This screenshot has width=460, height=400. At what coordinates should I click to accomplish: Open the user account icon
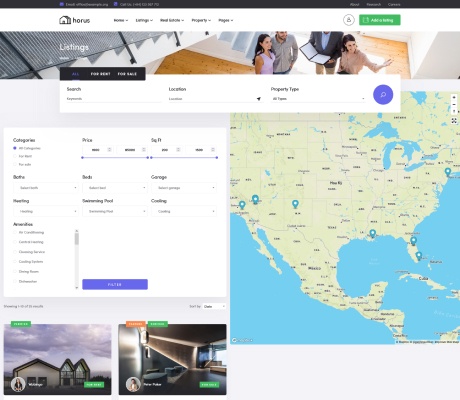point(349,20)
